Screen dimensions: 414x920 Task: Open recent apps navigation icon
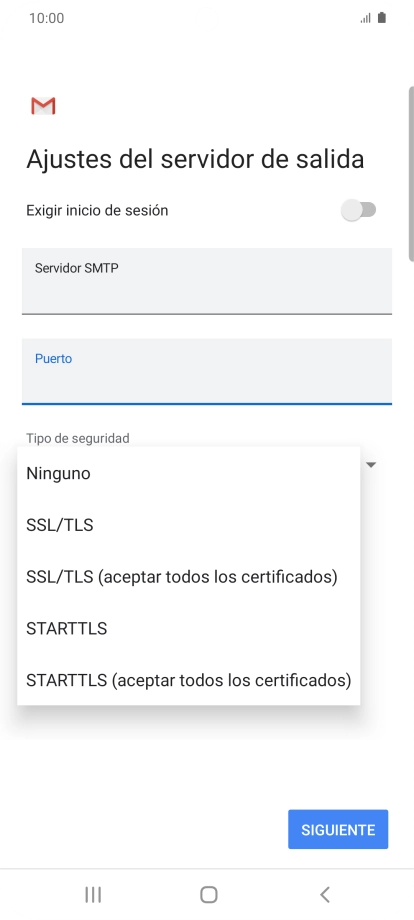(x=93, y=894)
